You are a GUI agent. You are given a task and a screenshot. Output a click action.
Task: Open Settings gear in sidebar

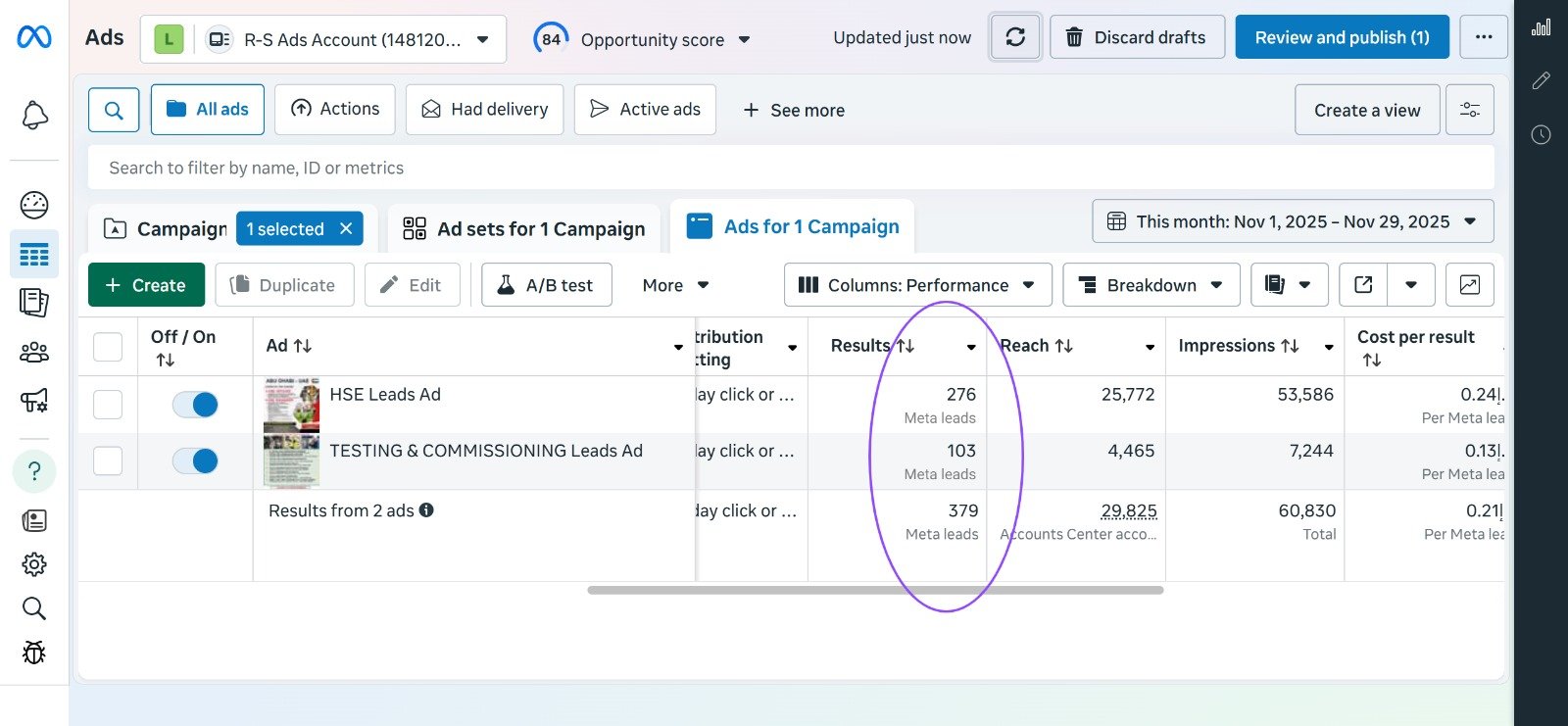click(x=34, y=564)
